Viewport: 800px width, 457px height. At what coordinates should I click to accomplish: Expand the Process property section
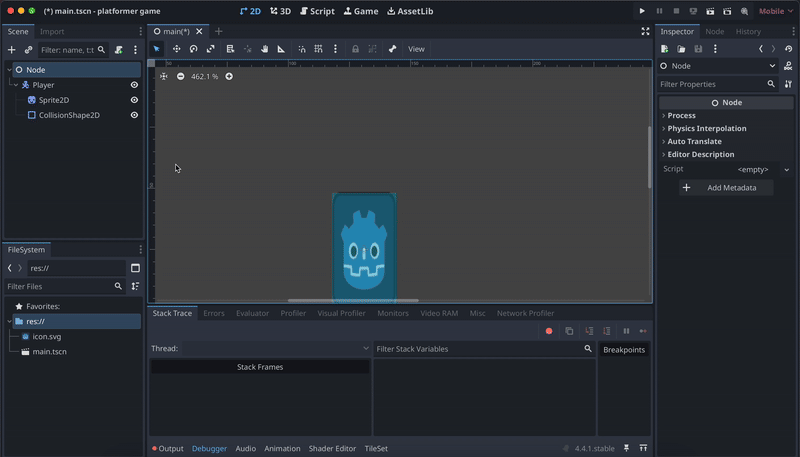tap(682, 116)
